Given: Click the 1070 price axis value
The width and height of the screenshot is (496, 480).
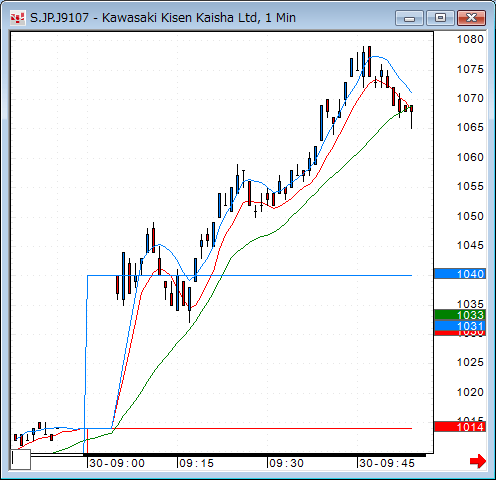Looking at the screenshot, I should (470, 98).
